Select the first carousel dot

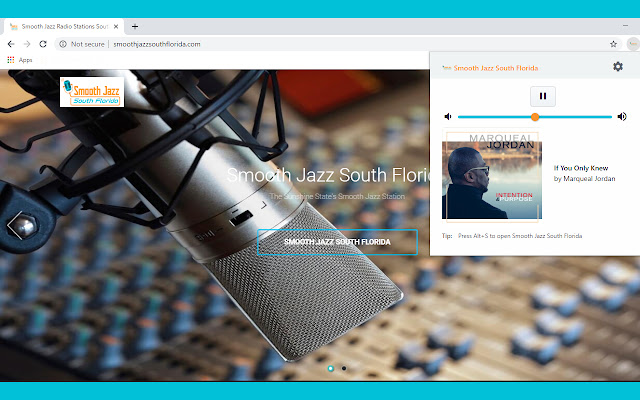tap(331, 368)
